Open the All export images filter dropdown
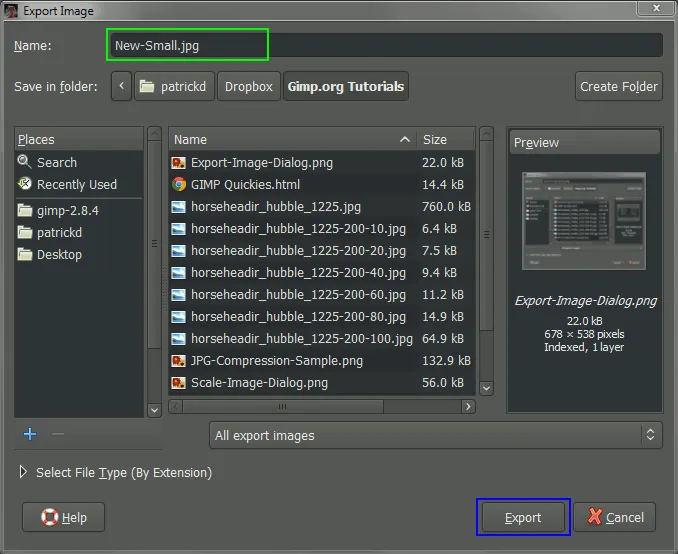The width and height of the screenshot is (678, 554). point(435,435)
